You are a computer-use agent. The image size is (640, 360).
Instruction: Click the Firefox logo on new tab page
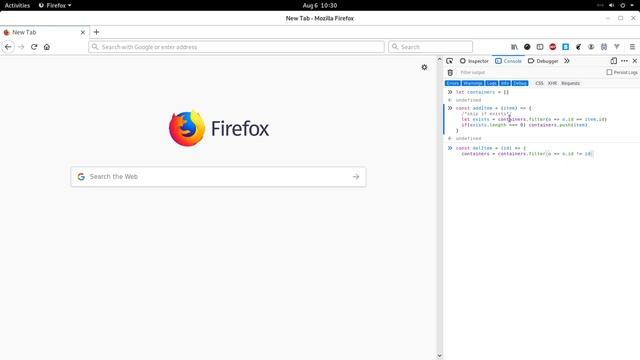[x=219, y=128]
